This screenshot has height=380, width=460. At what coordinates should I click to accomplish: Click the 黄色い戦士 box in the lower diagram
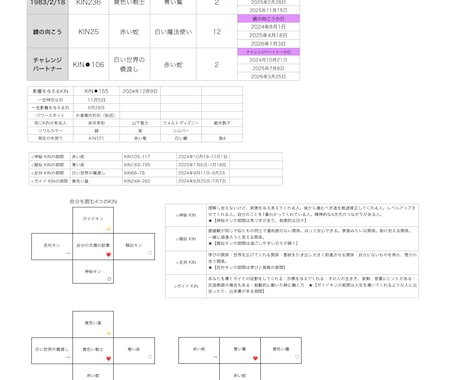(93, 351)
